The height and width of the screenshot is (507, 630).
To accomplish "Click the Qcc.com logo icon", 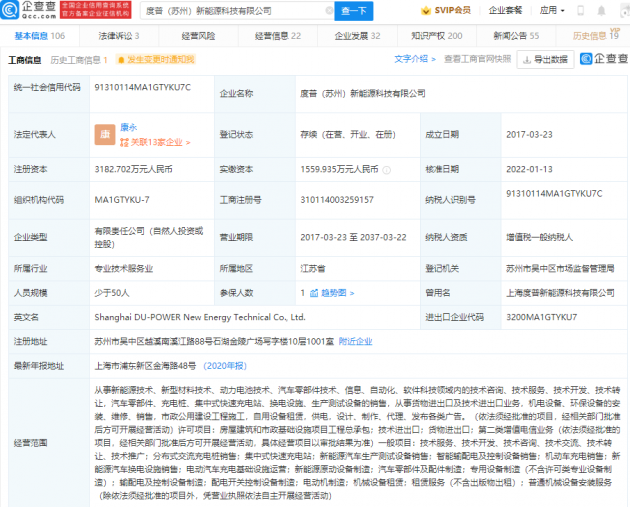I will point(9,10).
